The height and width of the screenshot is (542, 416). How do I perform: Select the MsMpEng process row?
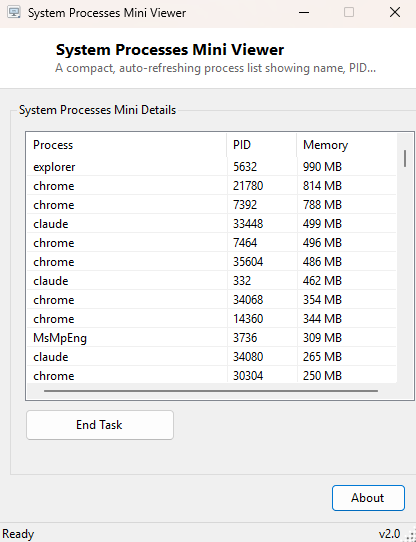tap(212, 338)
